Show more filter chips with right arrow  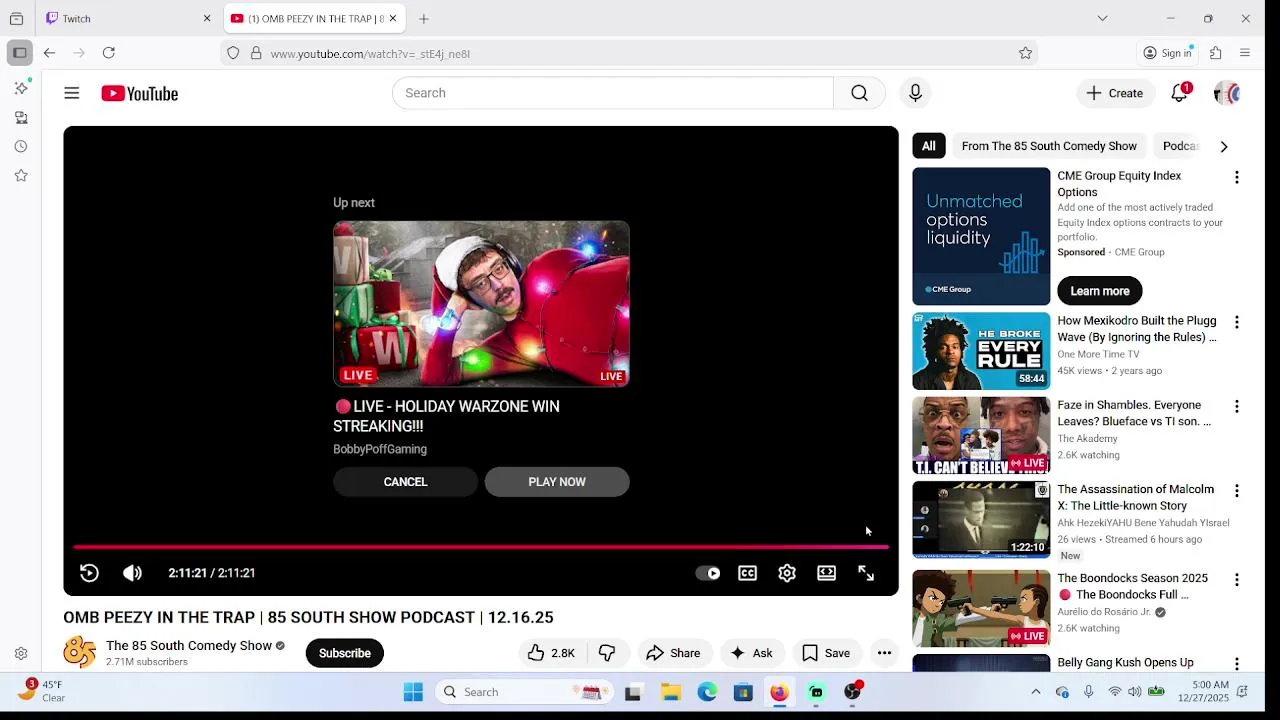[1224, 146]
